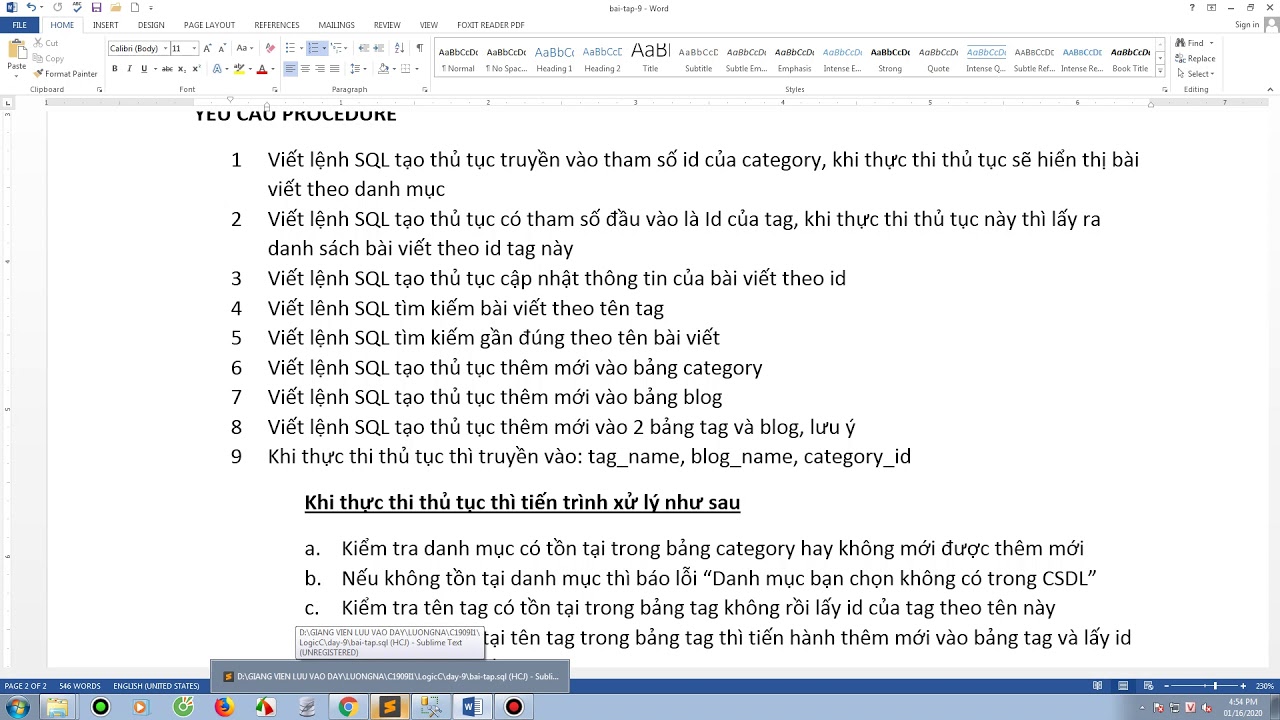
Task: Open Word Help question mark
Action: (1192, 8)
